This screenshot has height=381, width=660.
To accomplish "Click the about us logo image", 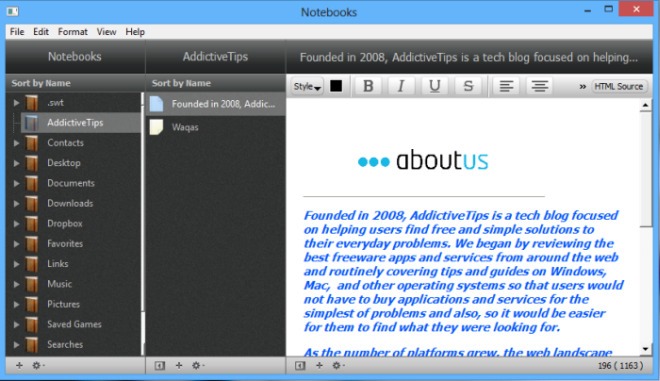I will [423, 160].
